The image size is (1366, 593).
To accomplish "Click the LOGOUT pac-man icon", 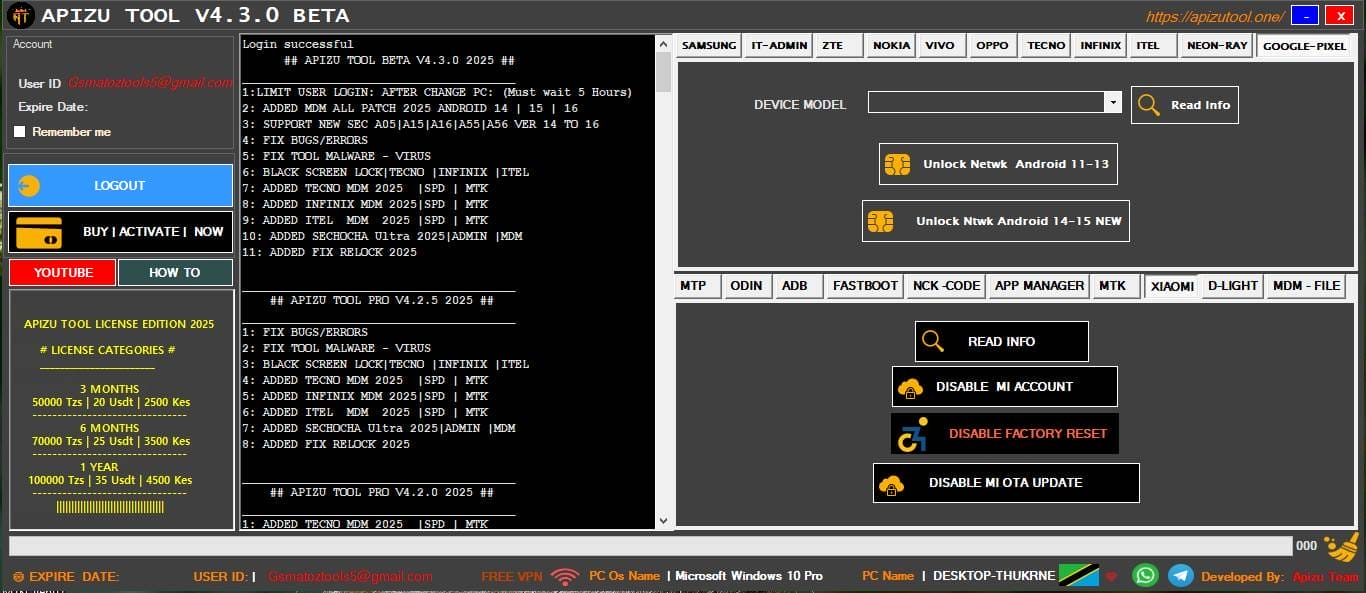I will click(31, 185).
